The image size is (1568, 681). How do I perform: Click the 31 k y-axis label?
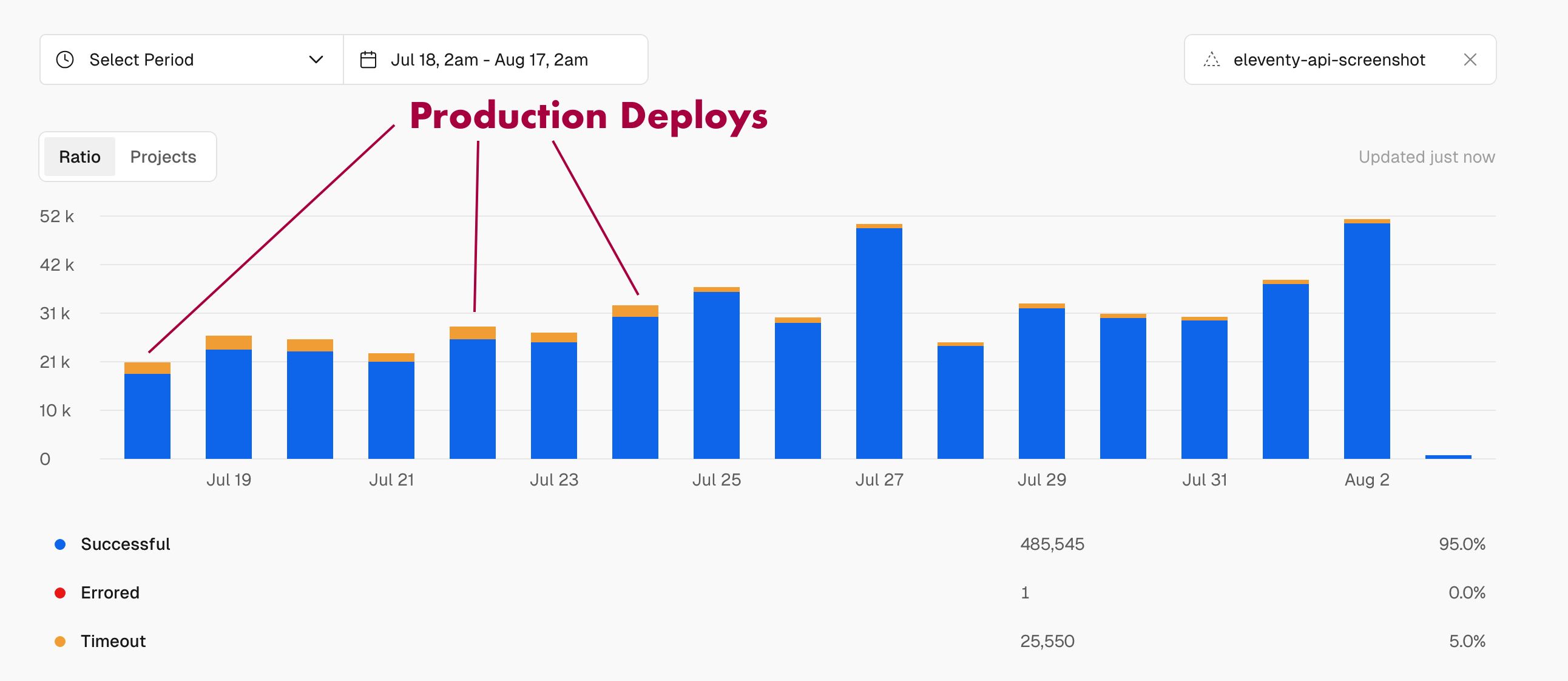pyautogui.click(x=55, y=313)
